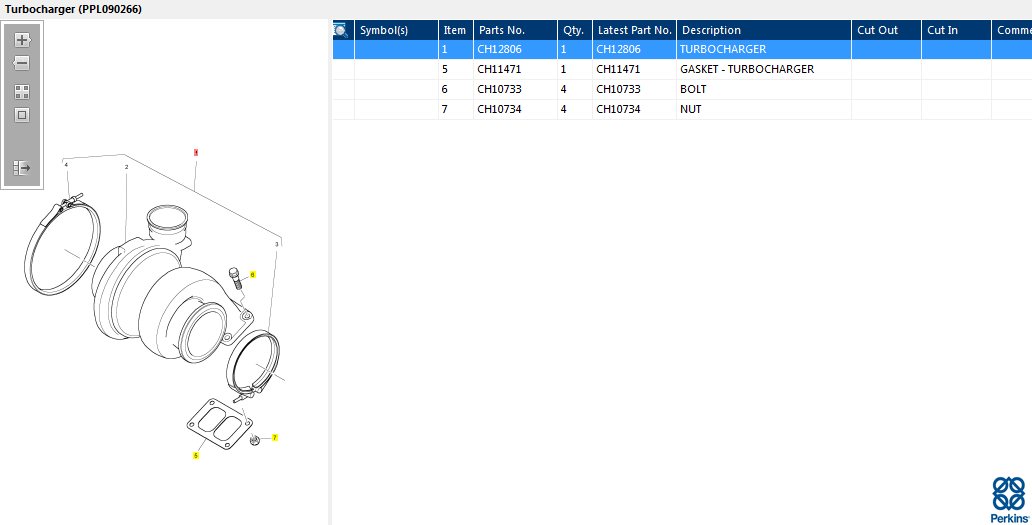Click the four-squares grid view icon
1032x525 pixels.
click(x=22, y=91)
